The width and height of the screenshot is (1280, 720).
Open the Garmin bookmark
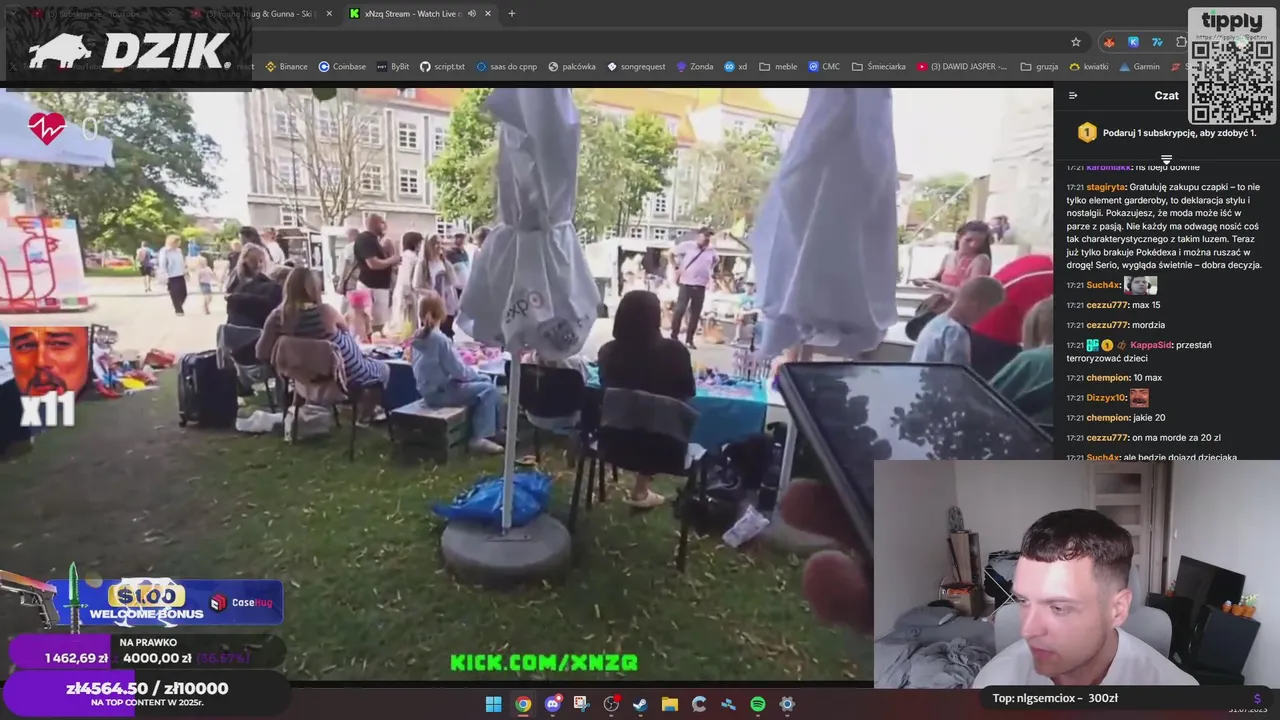[1139, 67]
